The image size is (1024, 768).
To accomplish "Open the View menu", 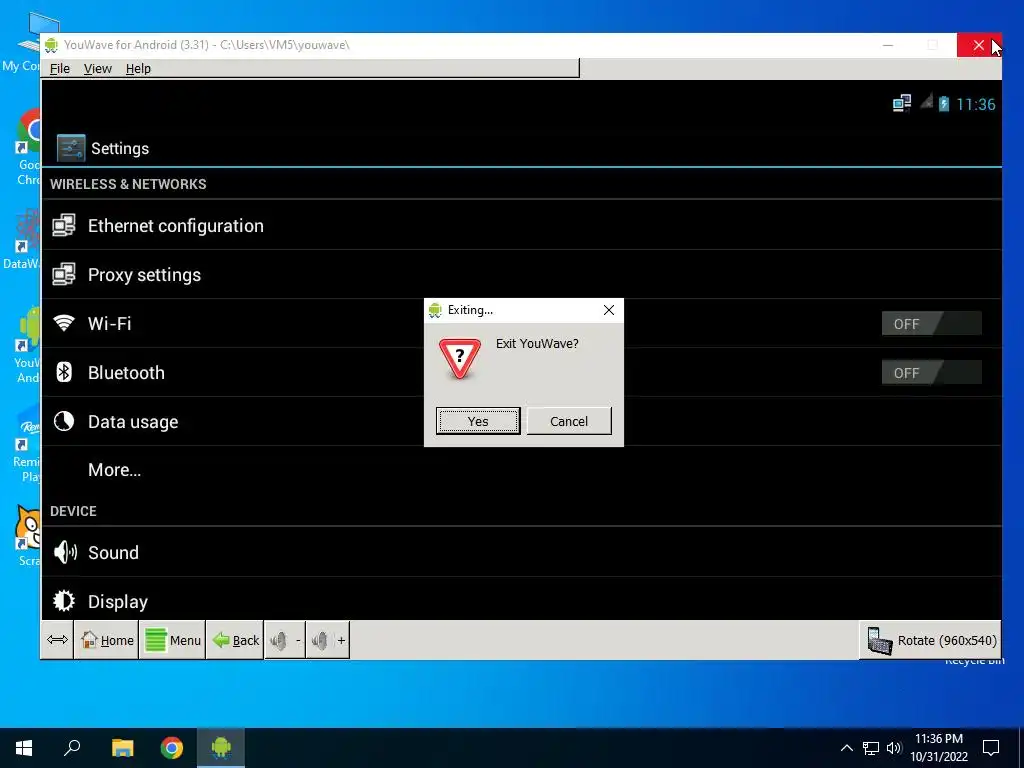I will (x=97, y=69).
